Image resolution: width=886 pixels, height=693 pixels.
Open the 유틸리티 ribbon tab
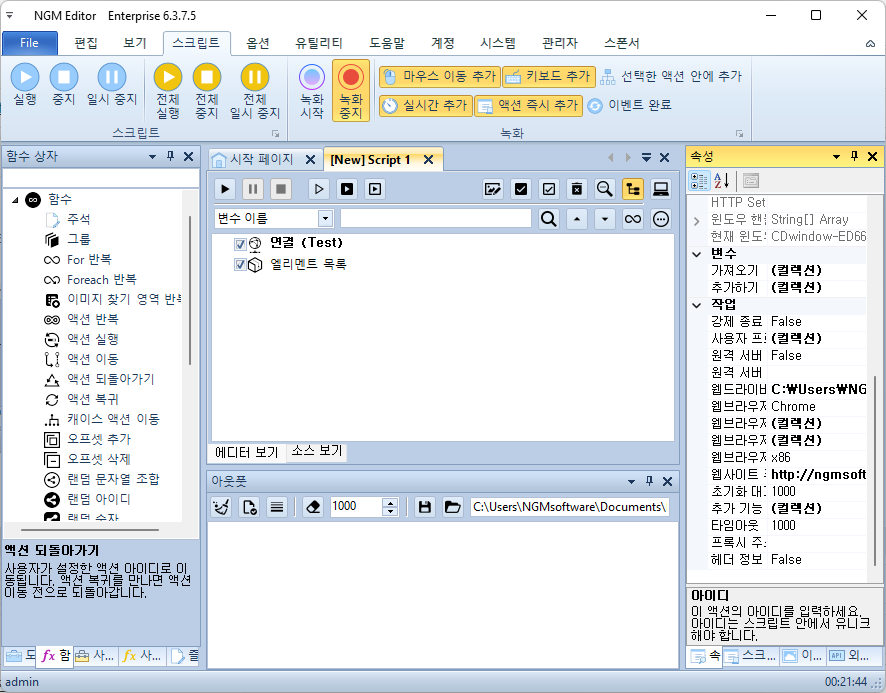pos(319,43)
